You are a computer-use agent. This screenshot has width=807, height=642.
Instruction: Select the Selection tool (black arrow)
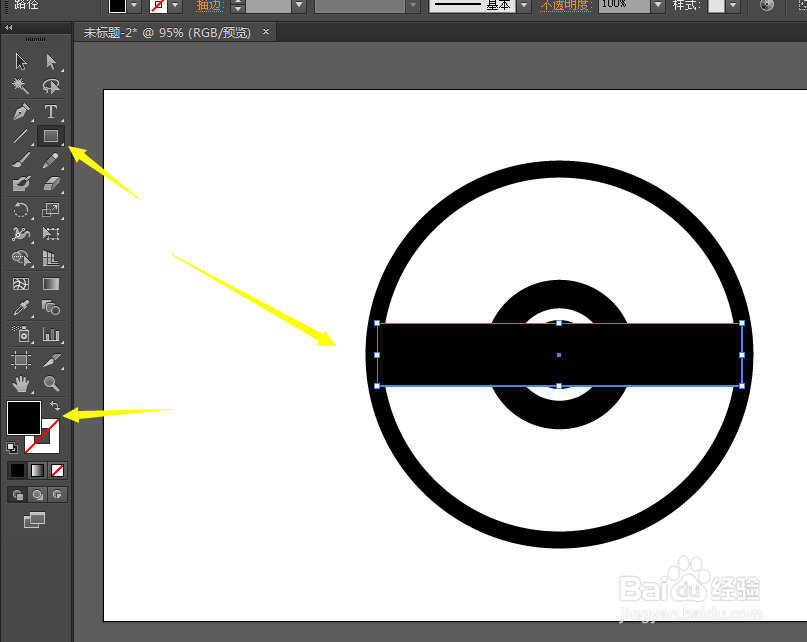point(21,61)
